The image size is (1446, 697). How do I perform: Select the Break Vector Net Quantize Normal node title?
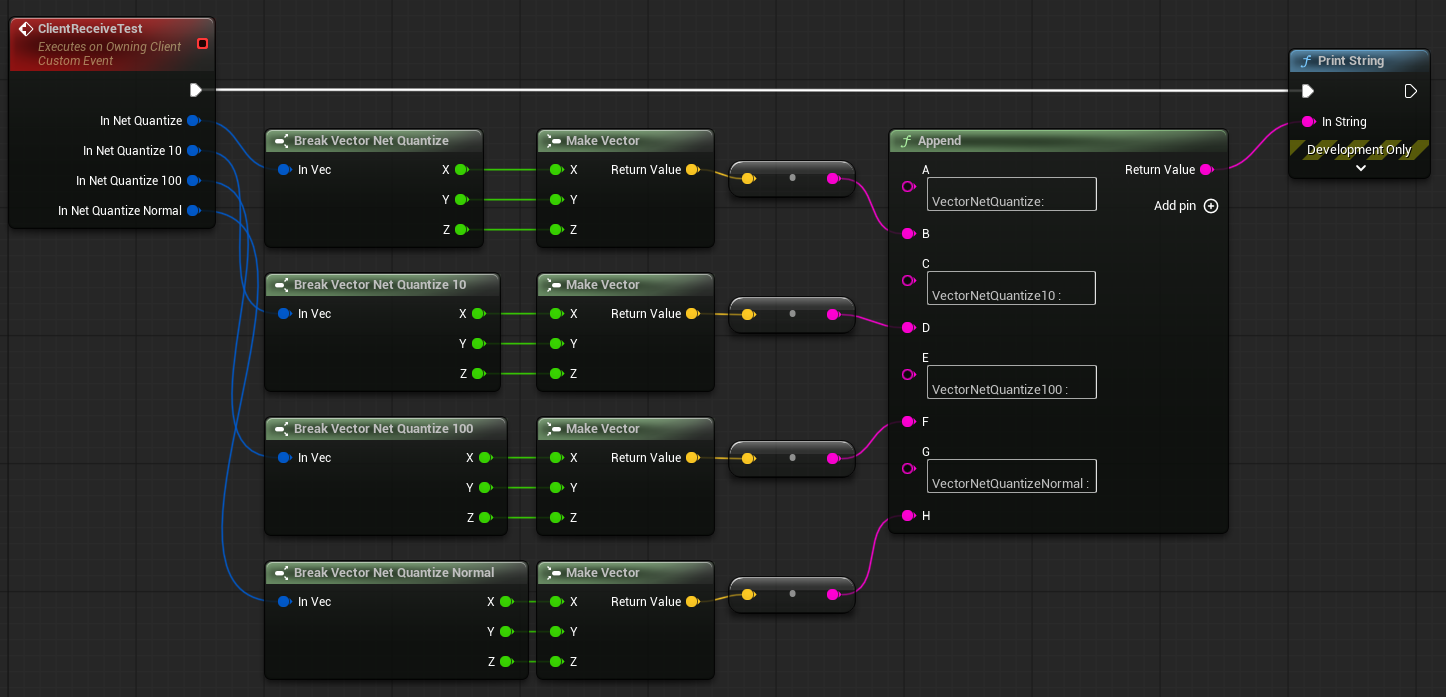coord(394,573)
